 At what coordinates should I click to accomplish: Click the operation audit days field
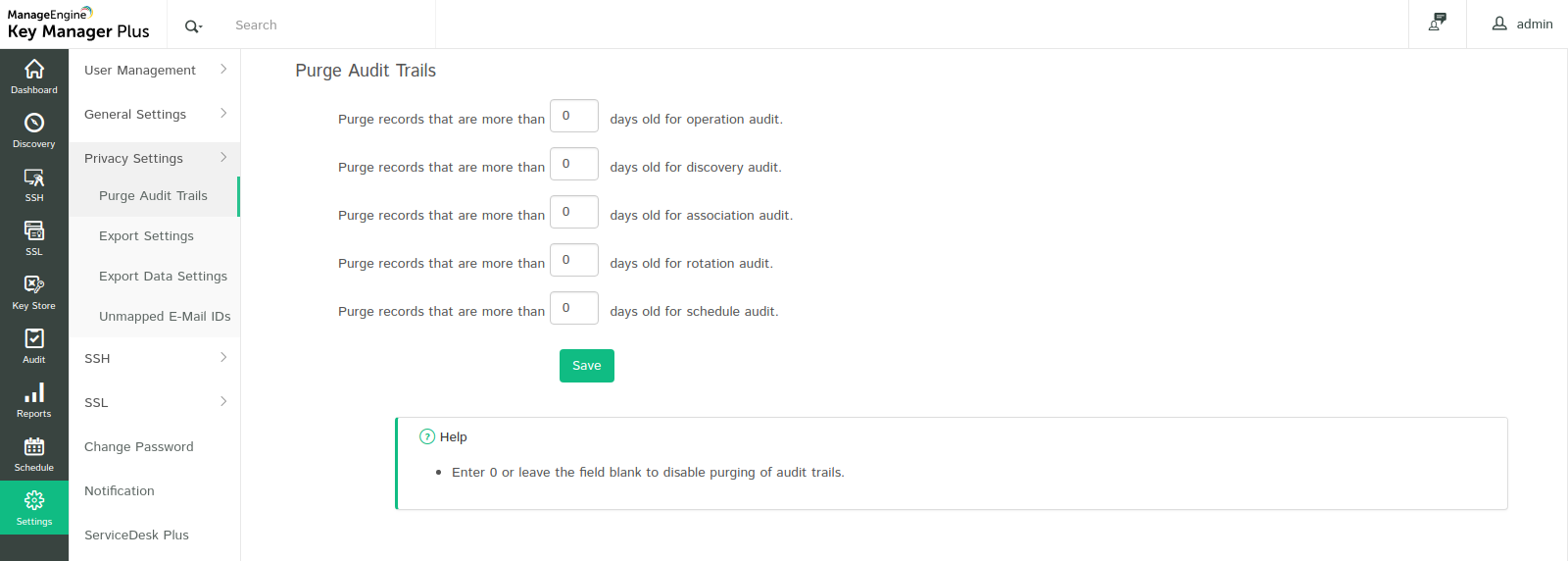click(x=573, y=116)
